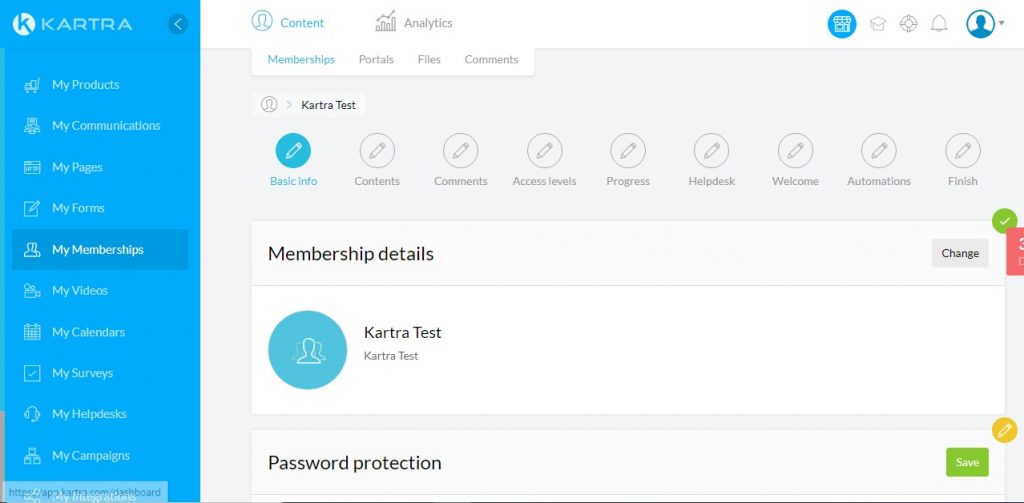Jump to the Helpdesk step icon

tap(711, 151)
